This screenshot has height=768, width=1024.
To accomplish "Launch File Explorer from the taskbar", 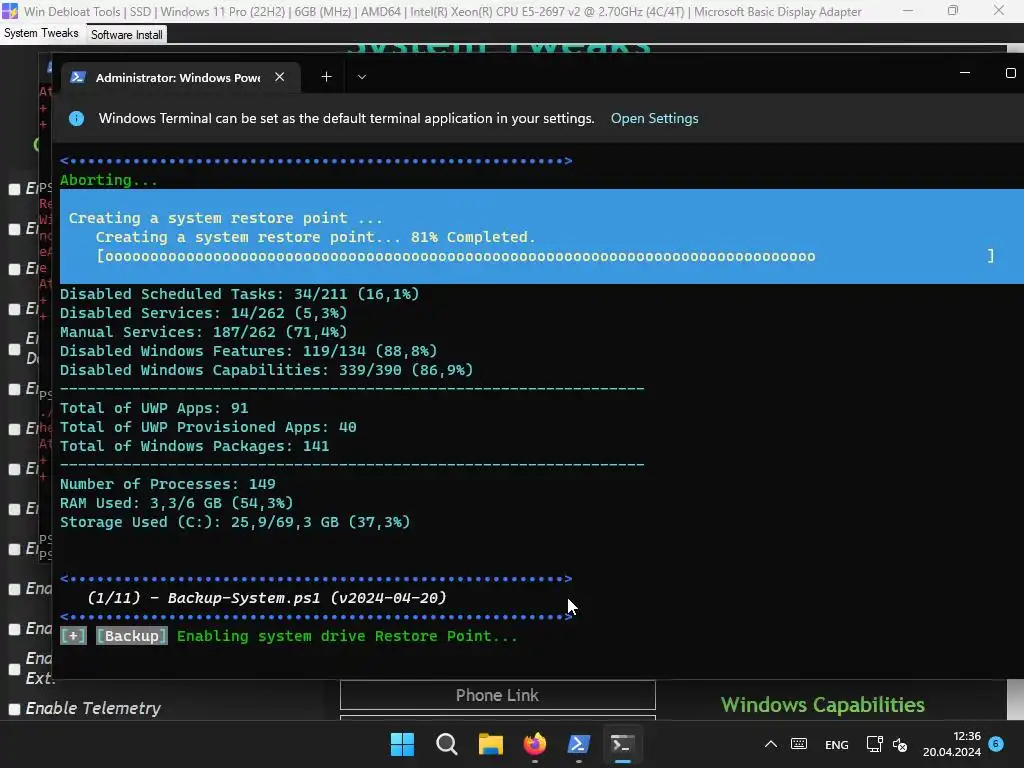I will pos(490,744).
